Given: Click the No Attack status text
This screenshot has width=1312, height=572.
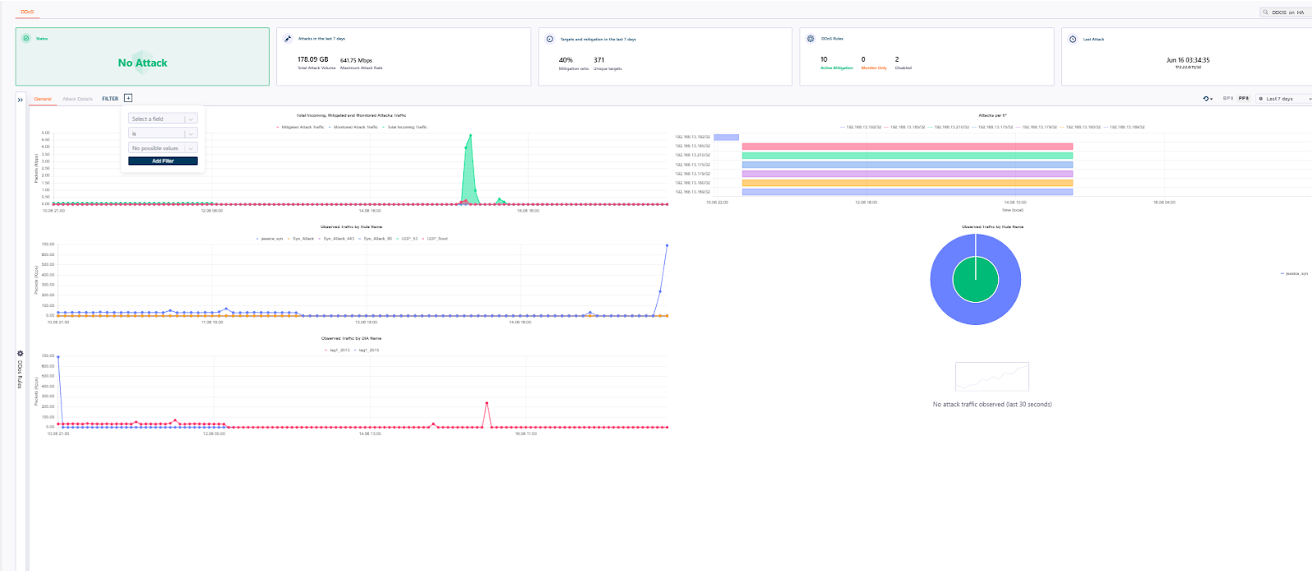Looking at the screenshot, I should tap(143, 63).
